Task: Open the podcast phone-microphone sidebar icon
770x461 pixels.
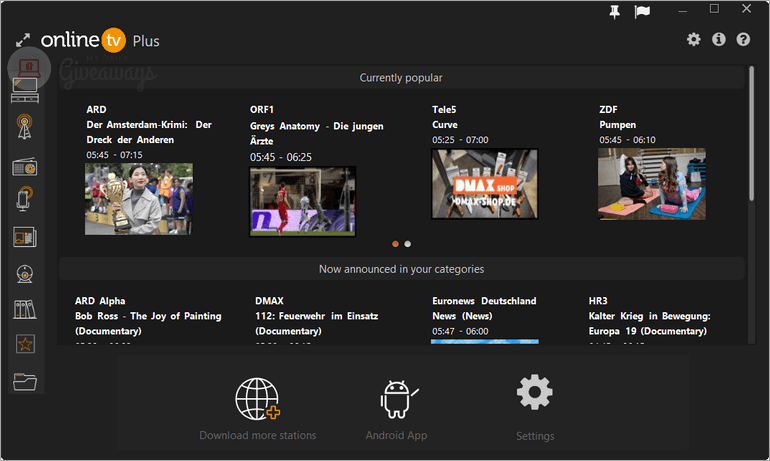Action: tap(25, 199)
